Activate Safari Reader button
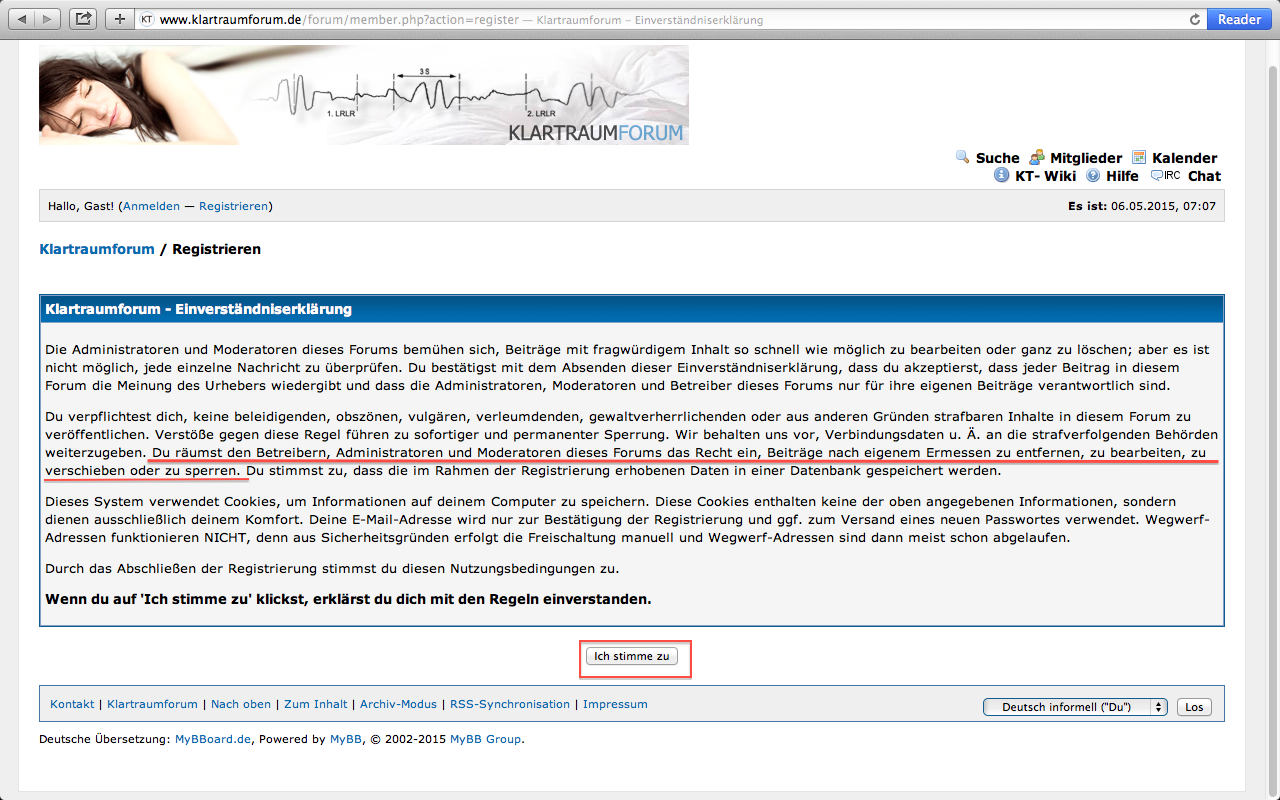Image resolution: width=1280 pixels, height=800 pixels. [1239, 19]
